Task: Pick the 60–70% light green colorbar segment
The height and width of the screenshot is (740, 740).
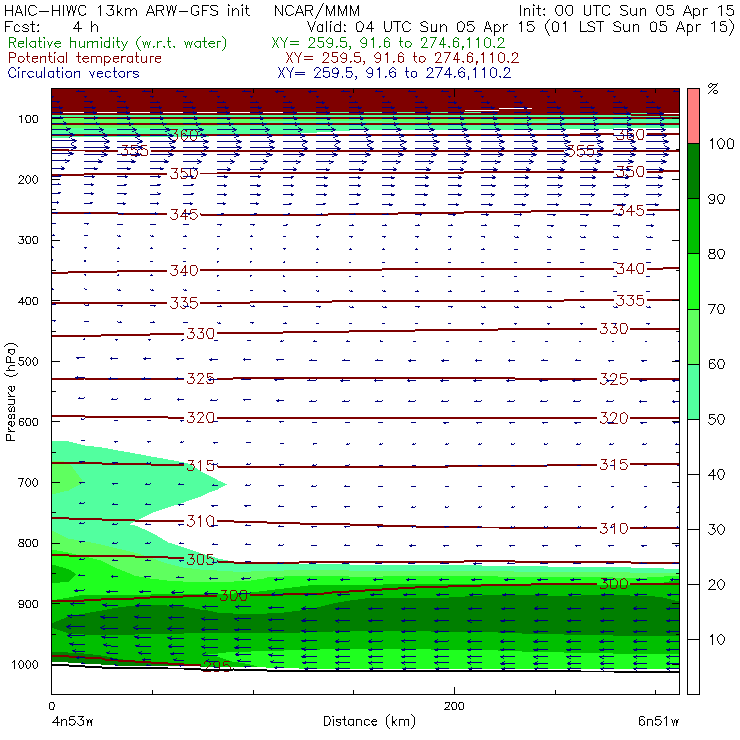Action: click(693, 336)
